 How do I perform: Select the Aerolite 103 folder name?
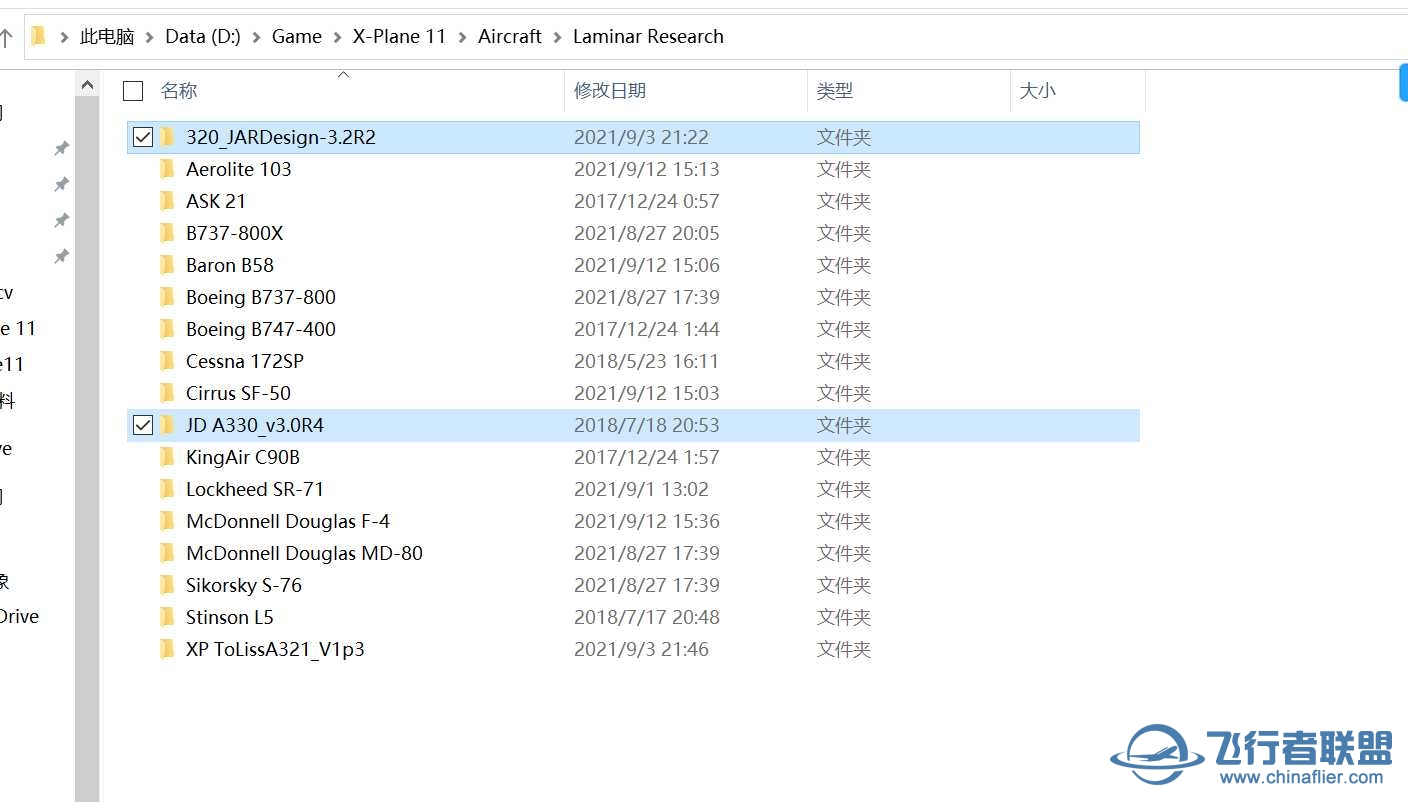[x=239, y=169]
